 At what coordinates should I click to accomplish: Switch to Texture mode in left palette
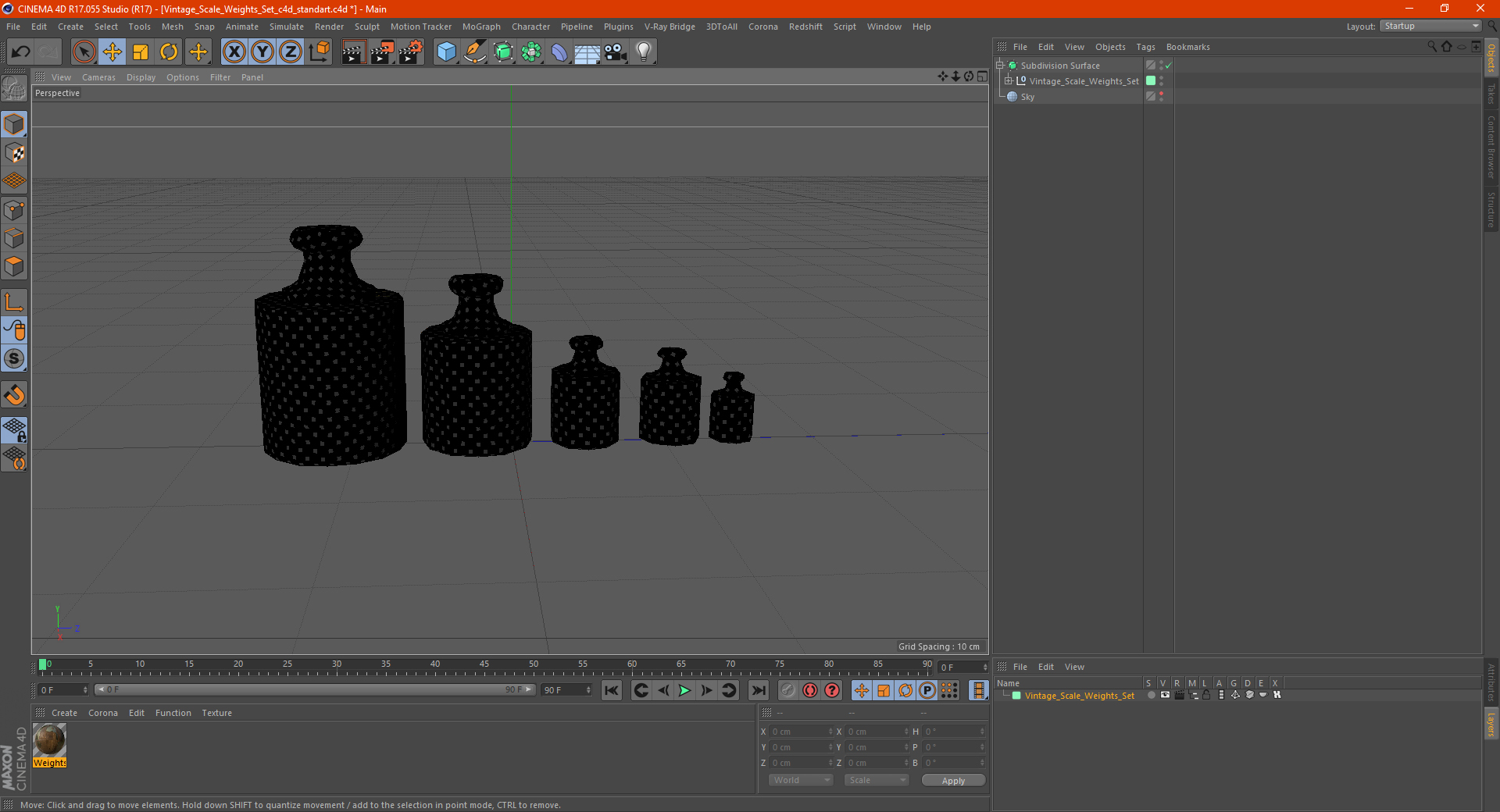click(x=14, y=153)
